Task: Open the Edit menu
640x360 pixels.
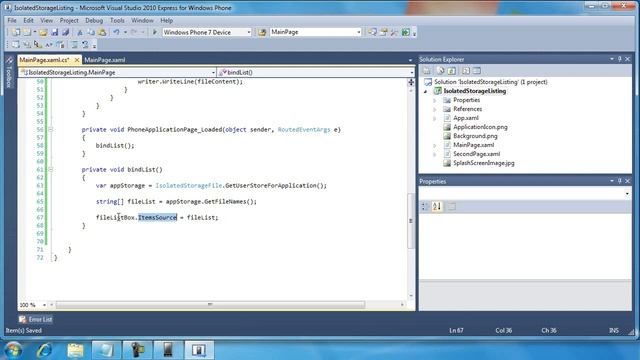Action: pos(28,20)
